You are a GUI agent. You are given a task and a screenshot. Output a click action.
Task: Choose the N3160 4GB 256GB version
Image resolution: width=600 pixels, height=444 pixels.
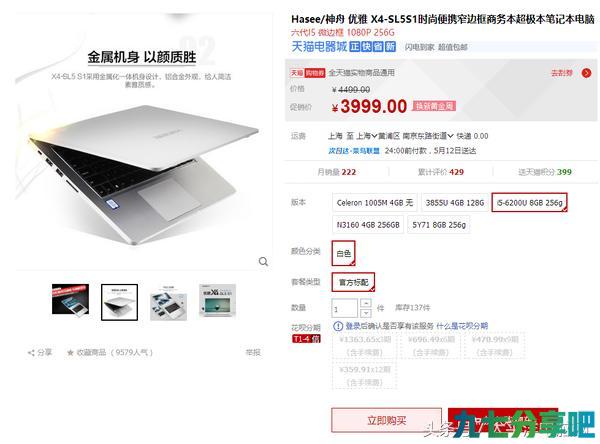pyautogui.click(x=368, y=225)
